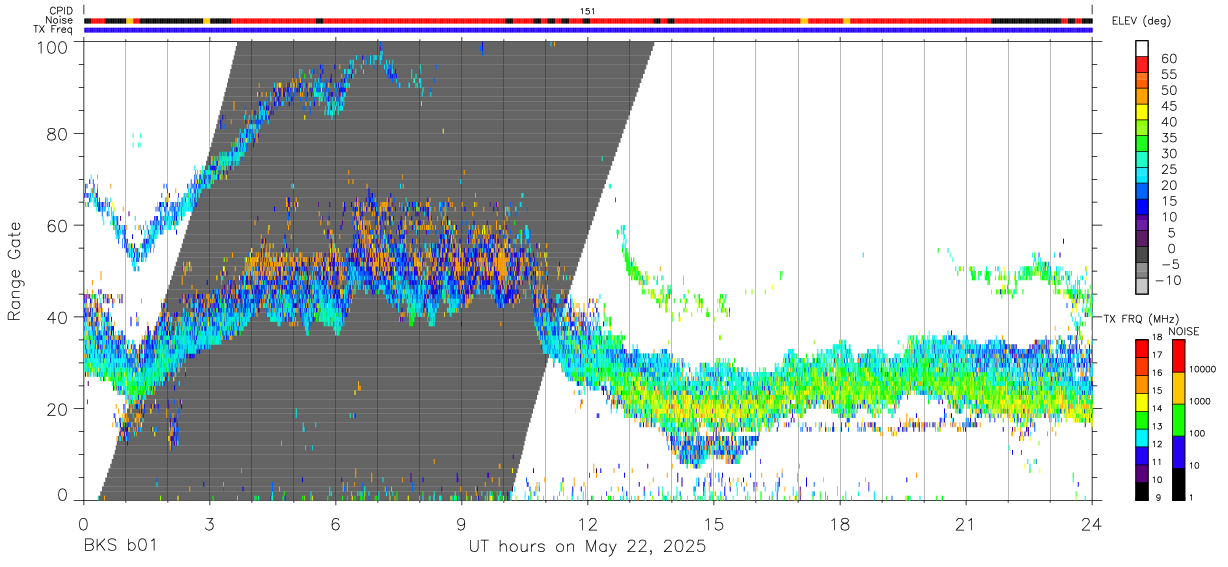Viewport: 1228px width, 567px height.
Task: Click the 'CPID' row label
Action: click(x=60, y=11)
